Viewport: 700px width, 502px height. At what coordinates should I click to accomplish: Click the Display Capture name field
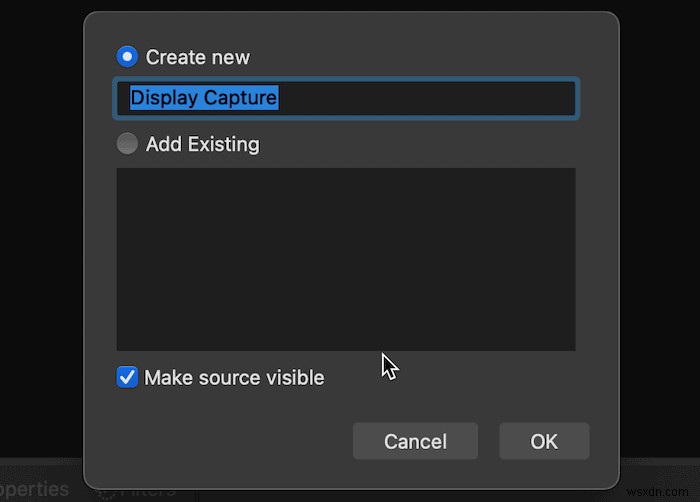click(x=345, y=98)
